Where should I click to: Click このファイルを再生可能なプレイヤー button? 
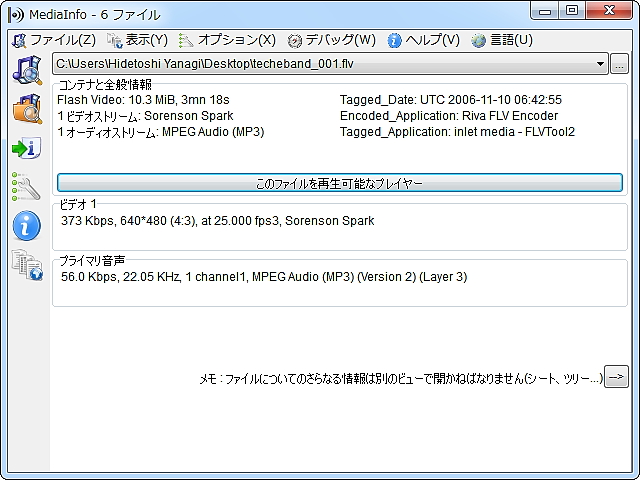click(340, 183)
